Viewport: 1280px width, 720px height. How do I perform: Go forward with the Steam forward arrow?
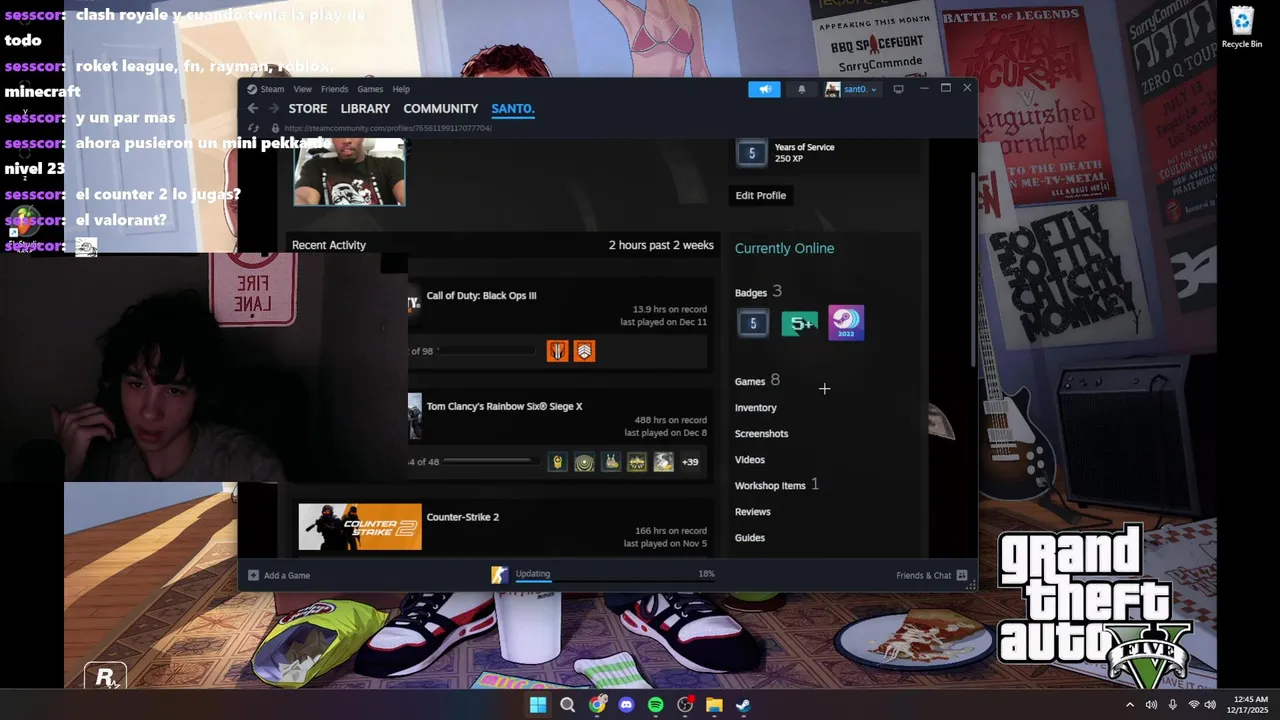click(274, 108)
